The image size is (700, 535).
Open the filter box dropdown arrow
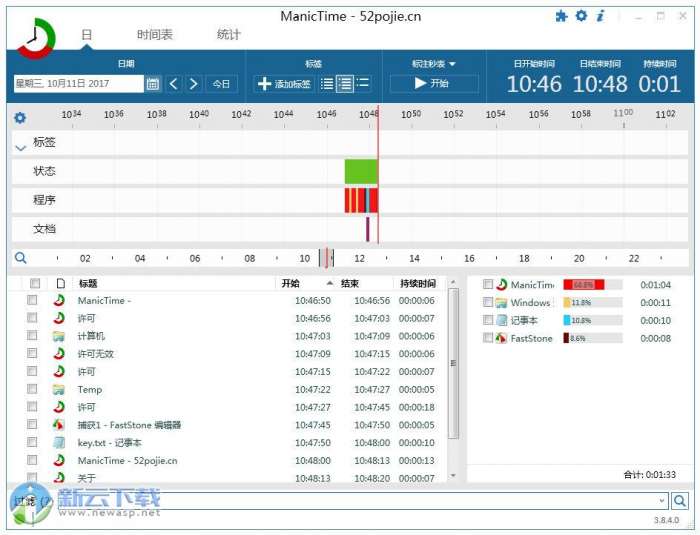[662, 501]
